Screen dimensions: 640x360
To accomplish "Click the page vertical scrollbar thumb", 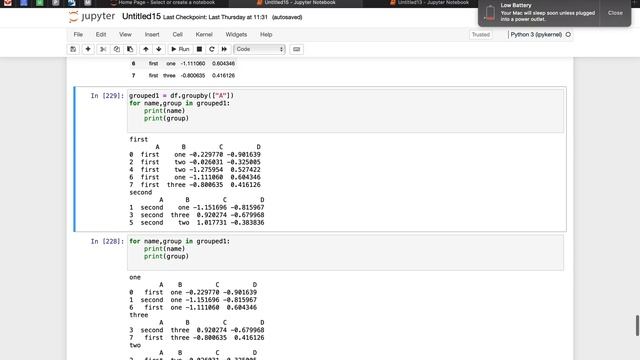I will [637, 325].
